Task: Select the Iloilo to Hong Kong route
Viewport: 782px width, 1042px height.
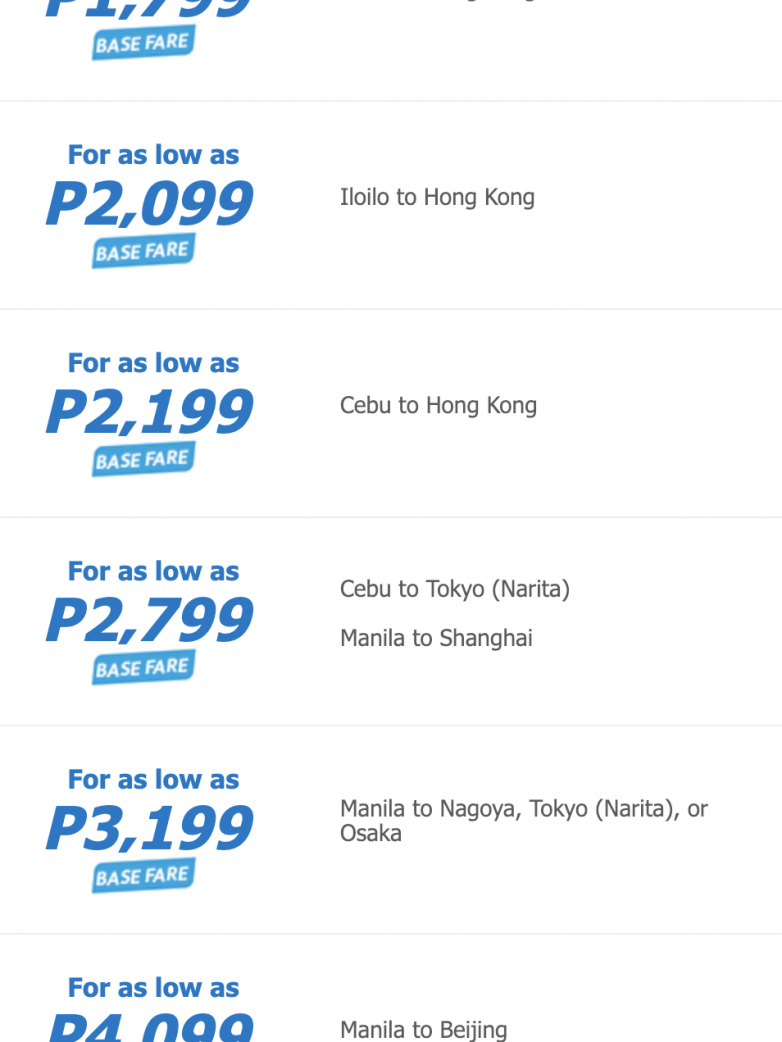Action: [x=437, y=197]
